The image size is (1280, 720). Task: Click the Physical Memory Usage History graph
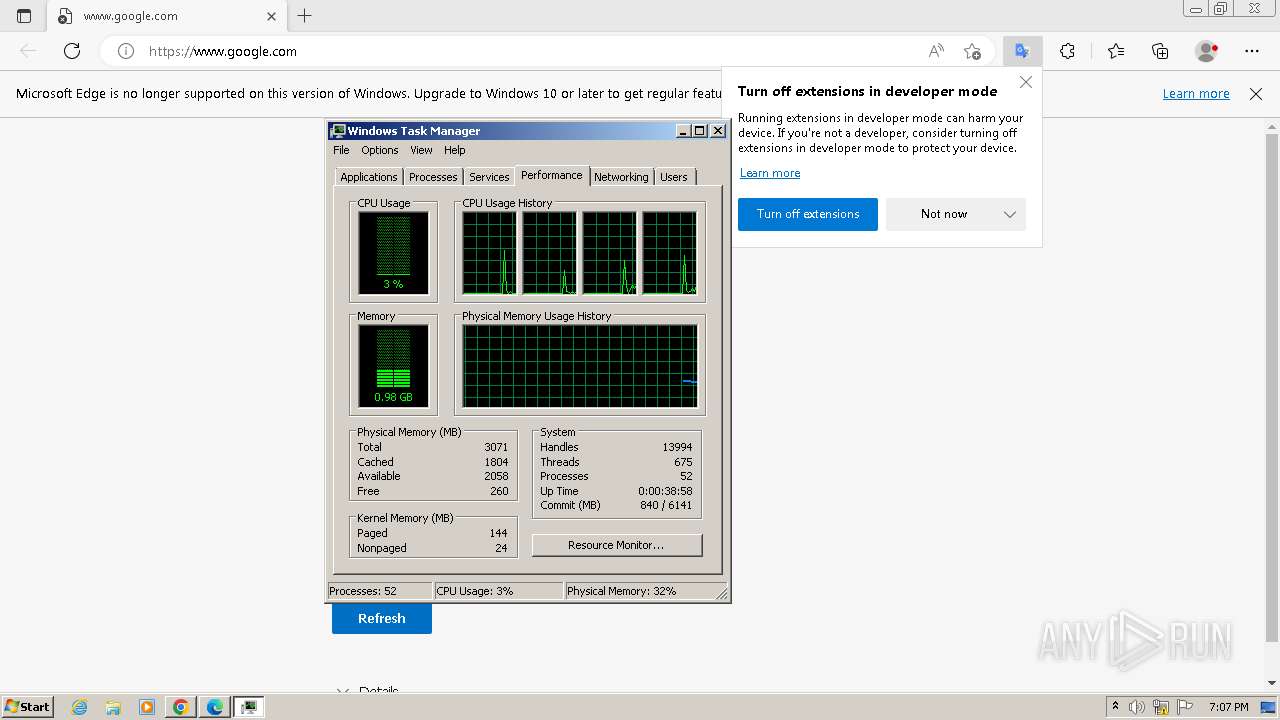[580, 366]
